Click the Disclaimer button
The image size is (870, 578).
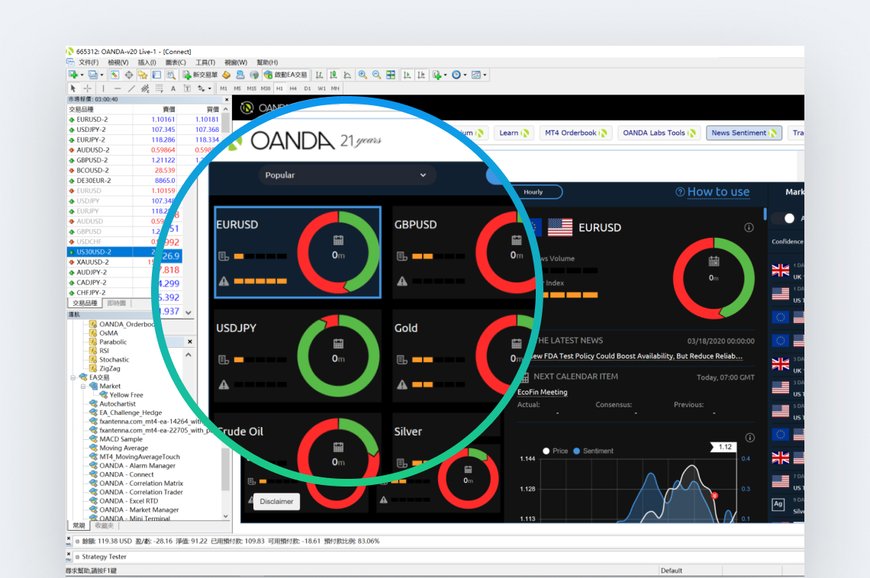click(276, 501)
